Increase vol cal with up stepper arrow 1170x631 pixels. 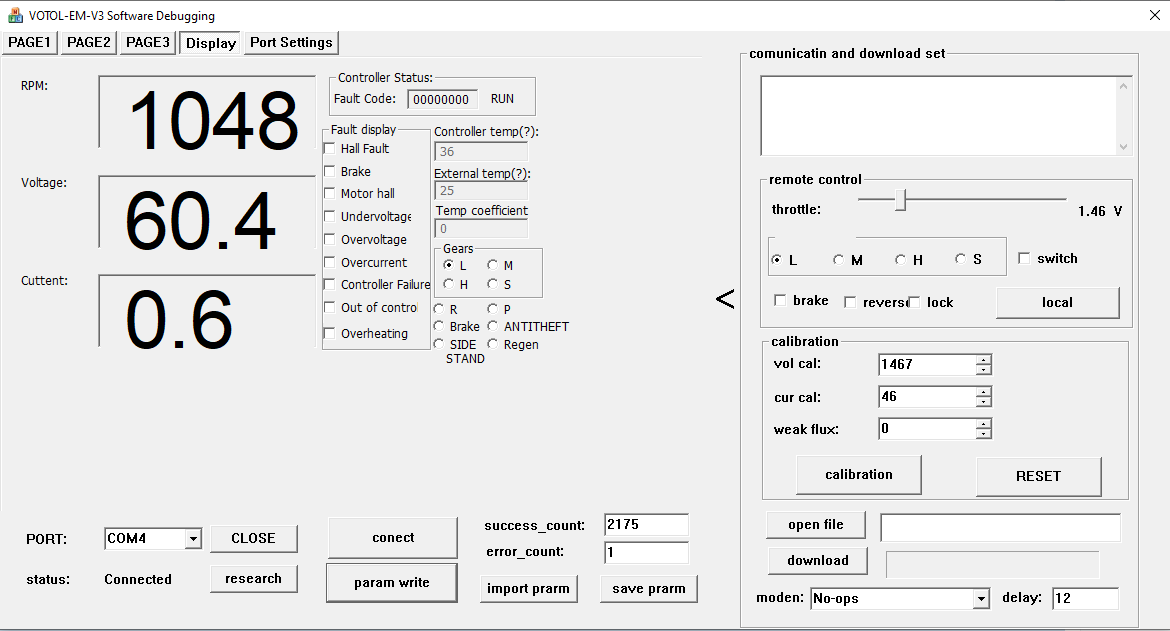pos(984,360)
